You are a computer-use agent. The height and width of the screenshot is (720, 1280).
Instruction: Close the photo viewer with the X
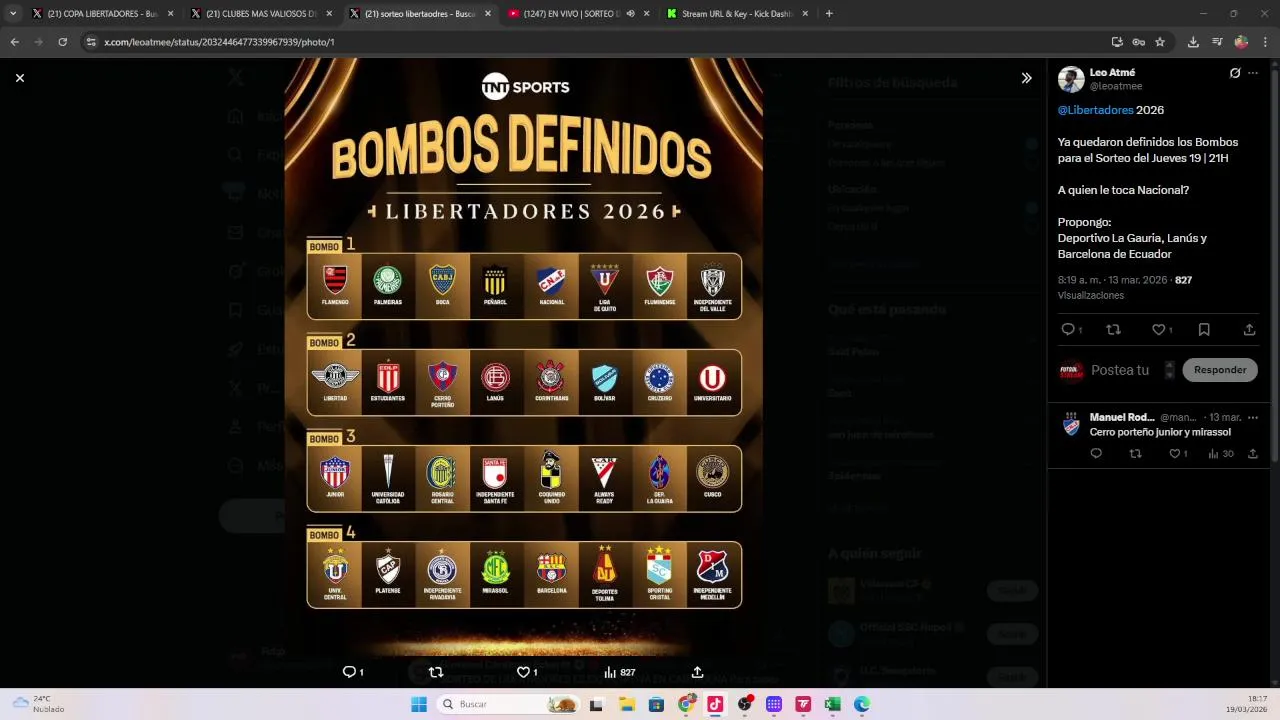pyautogui.click(x=20, y=78)
